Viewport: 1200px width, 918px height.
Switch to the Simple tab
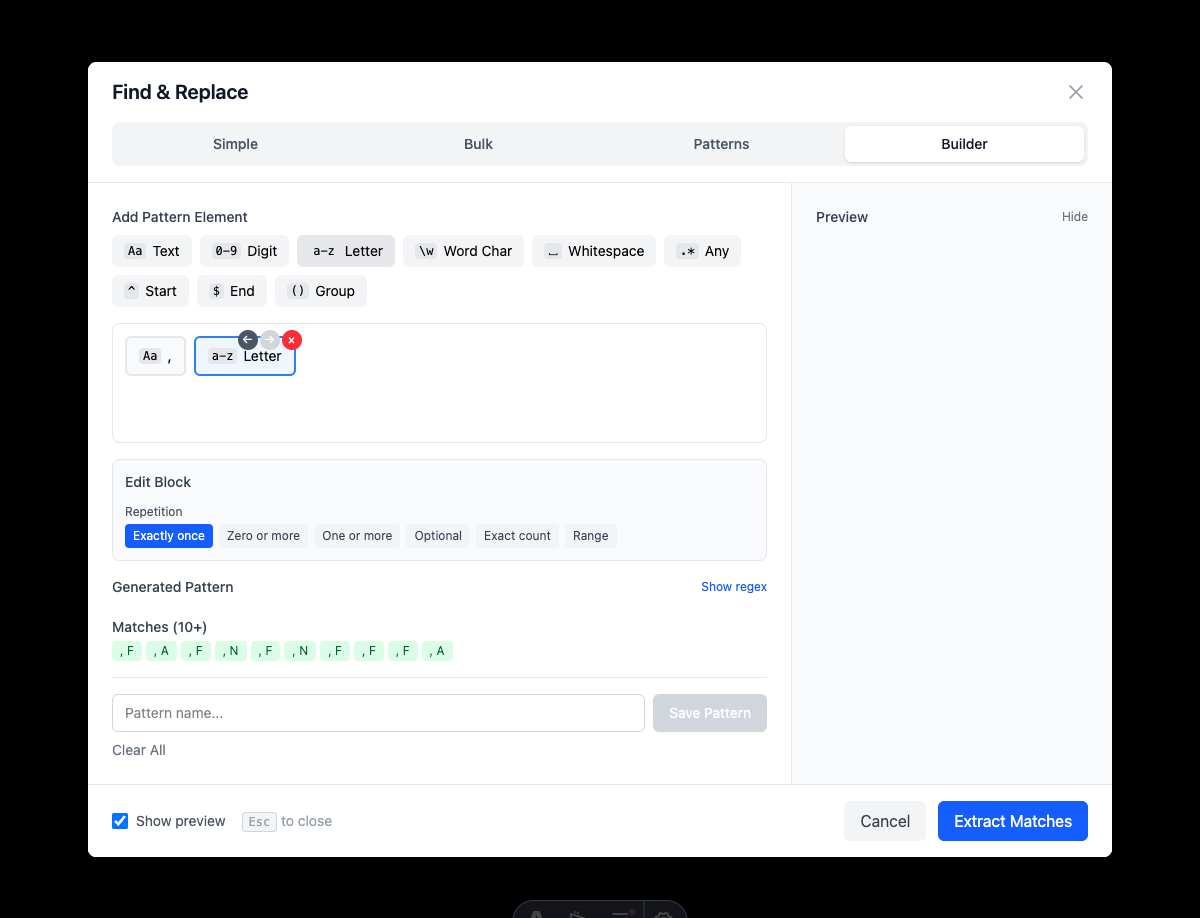click(235, 143)
